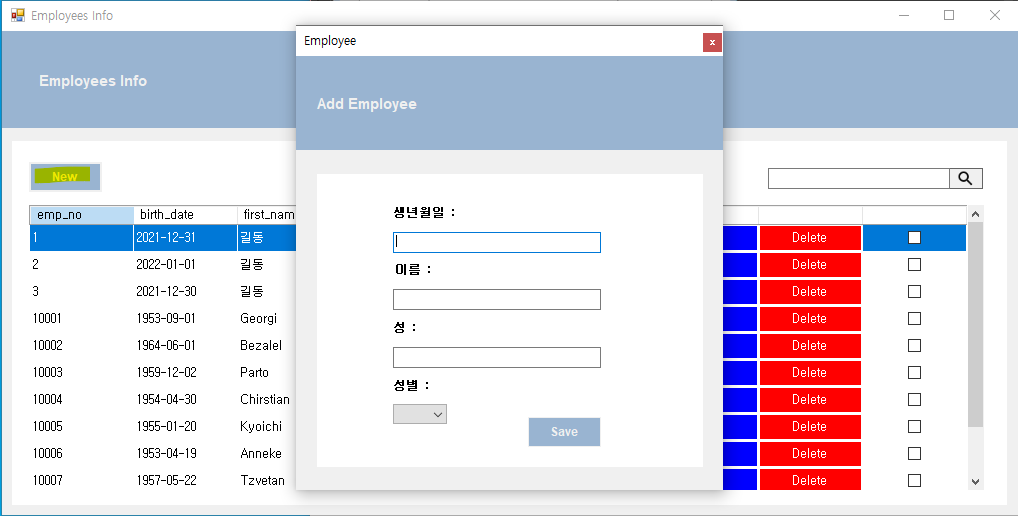Click the blue button in row 10005
This screenshot has height=516, width=1018.
pos(740,426)
